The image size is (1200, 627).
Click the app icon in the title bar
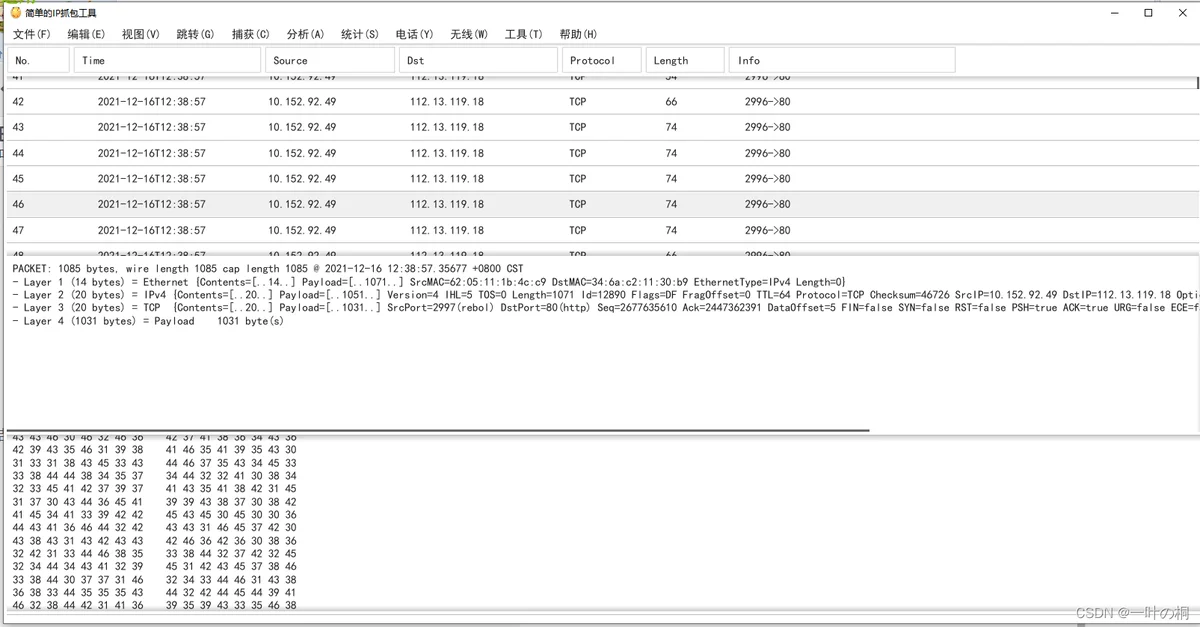(15, 13)
